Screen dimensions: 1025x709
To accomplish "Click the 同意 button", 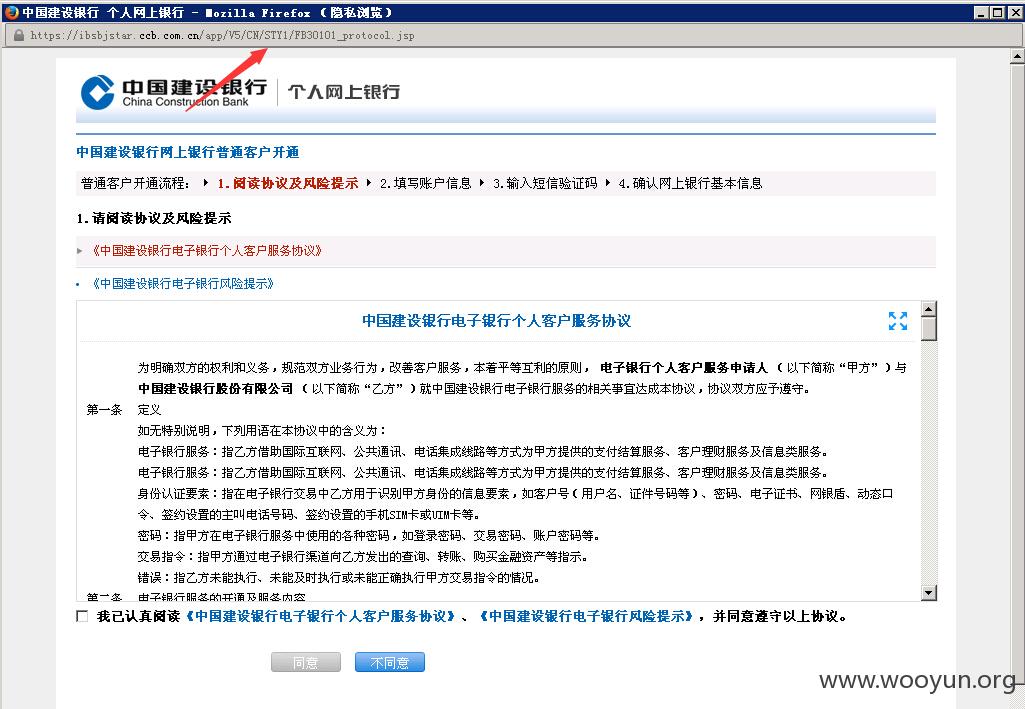I will click(x=306, y=662).
